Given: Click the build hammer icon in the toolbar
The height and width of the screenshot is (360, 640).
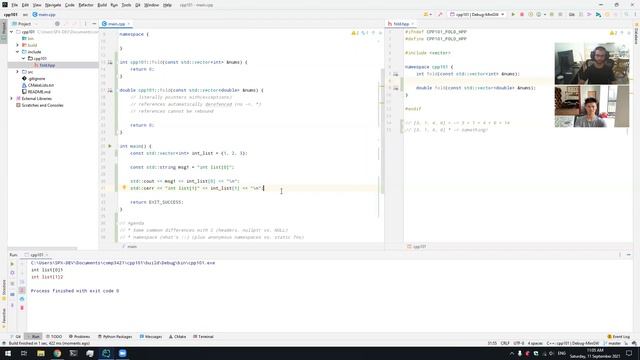Looking at the screenshot, I should tap(440, 14).
